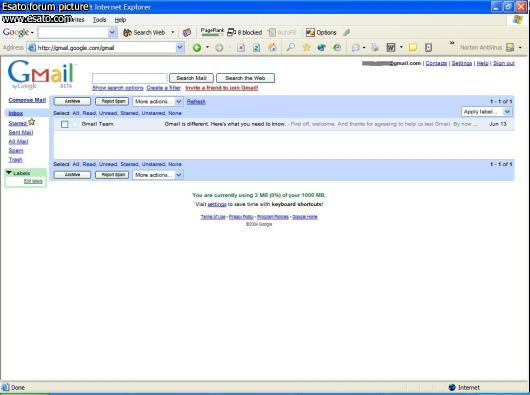
Task: Click the Sign out link
Action: coord(504,63)
